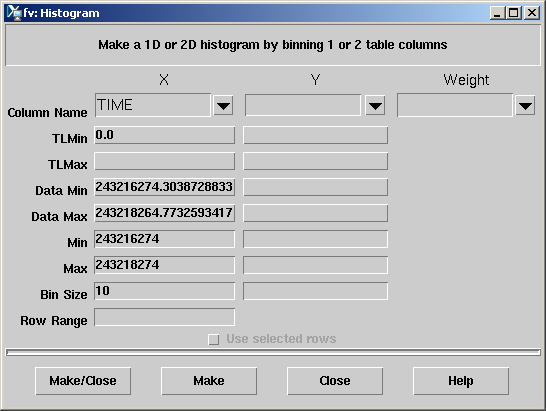Open the X column name dropdown arrow
The height and width of the screenshot is (411, 546).
[223, 105]
